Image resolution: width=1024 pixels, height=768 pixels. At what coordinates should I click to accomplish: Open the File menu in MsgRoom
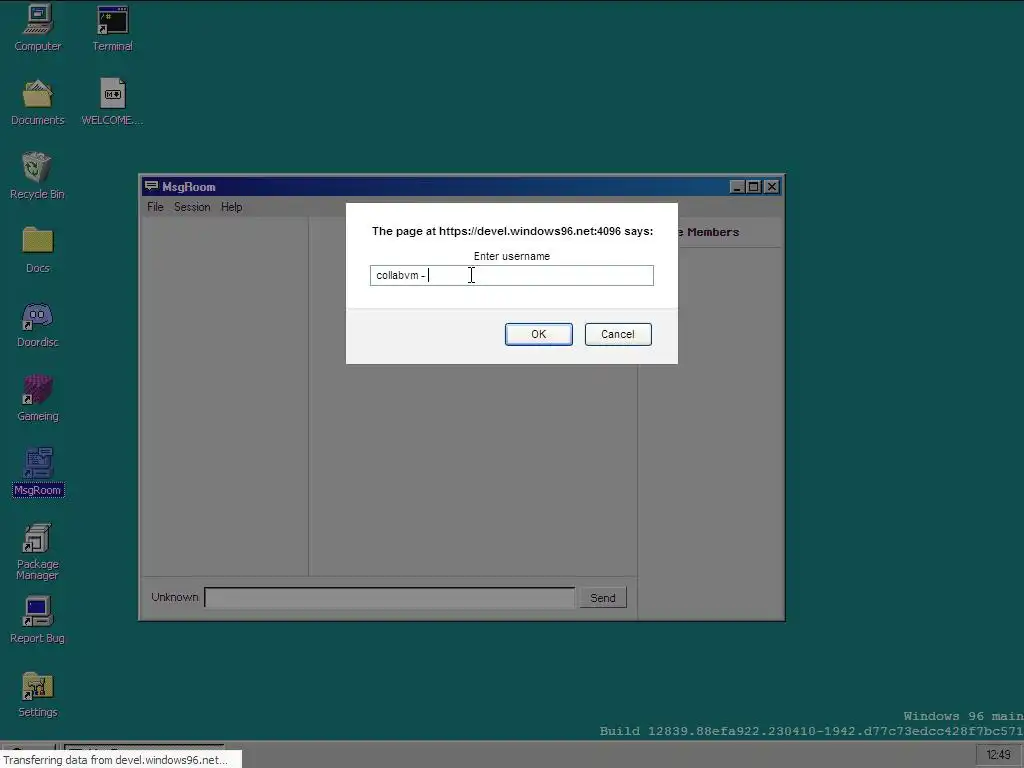[155, 207]
